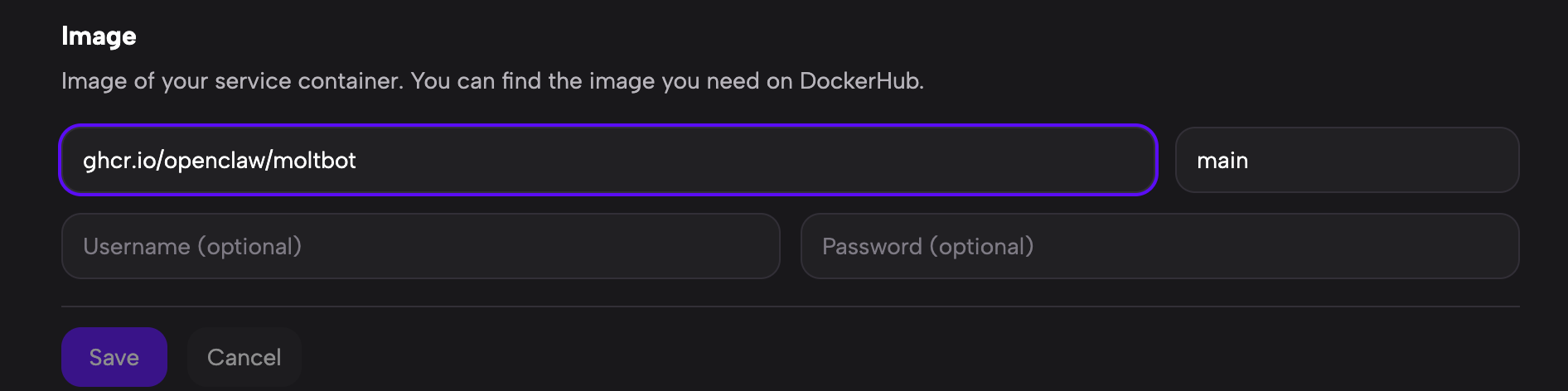Click the Password placeholder text
The image size is (1568, 391).
(x=927, y=246)
